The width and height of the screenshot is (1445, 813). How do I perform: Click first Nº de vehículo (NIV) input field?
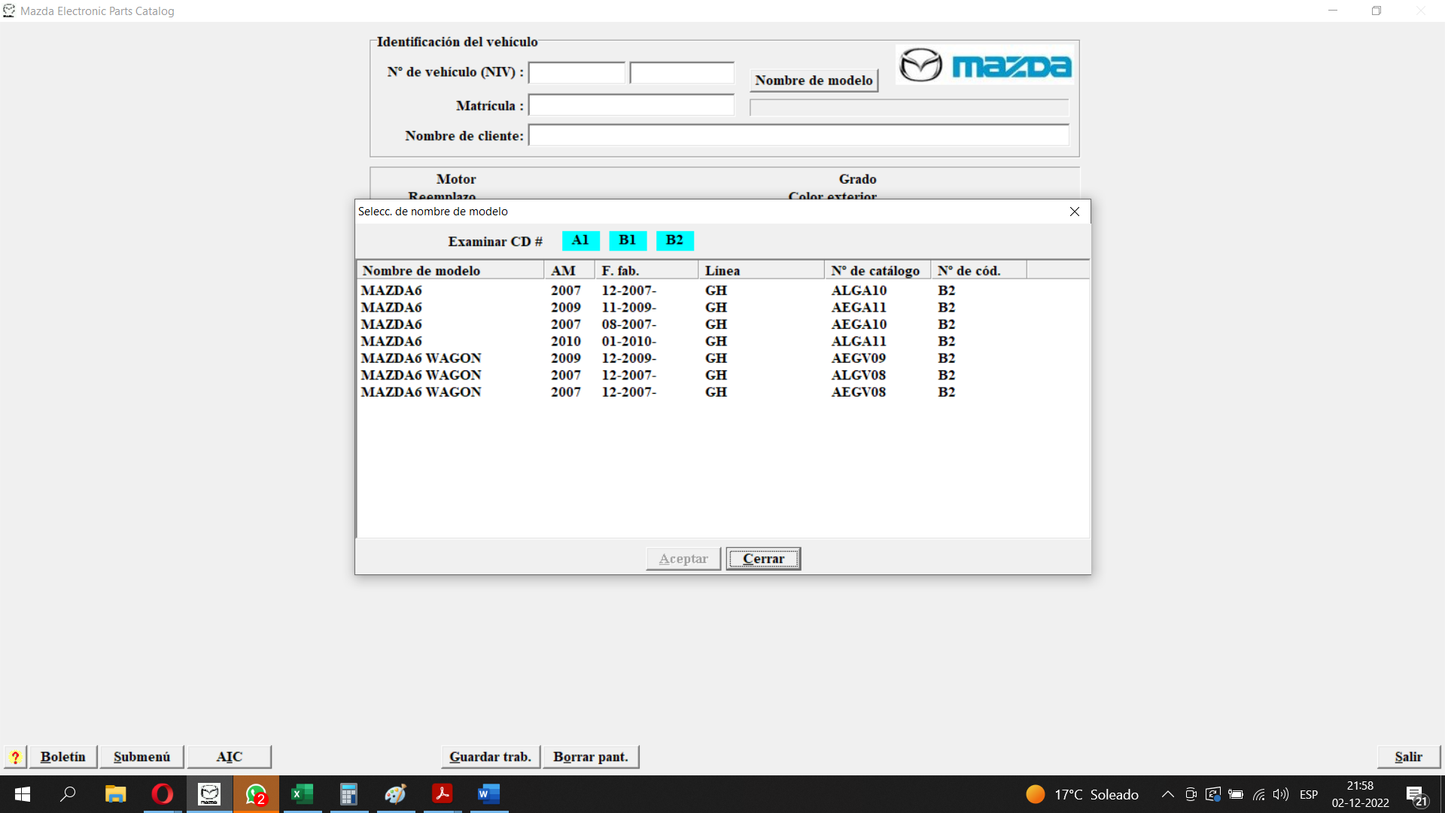[577, 72]
